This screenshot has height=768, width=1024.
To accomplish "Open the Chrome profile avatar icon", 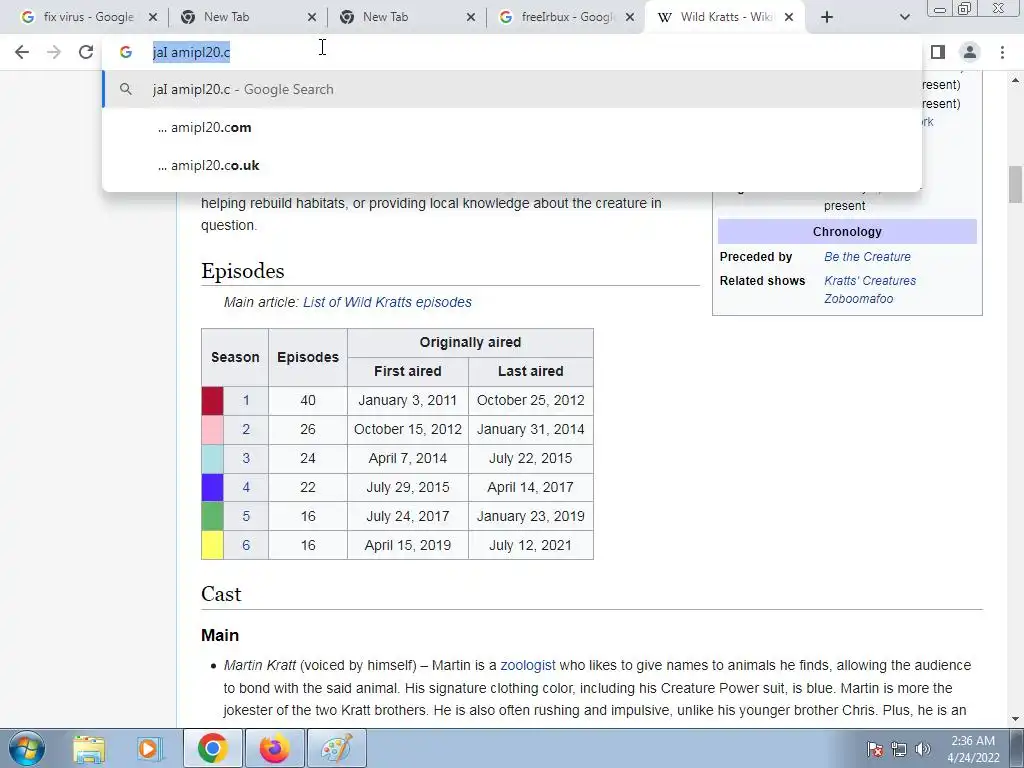I will (x=970, y=52).
